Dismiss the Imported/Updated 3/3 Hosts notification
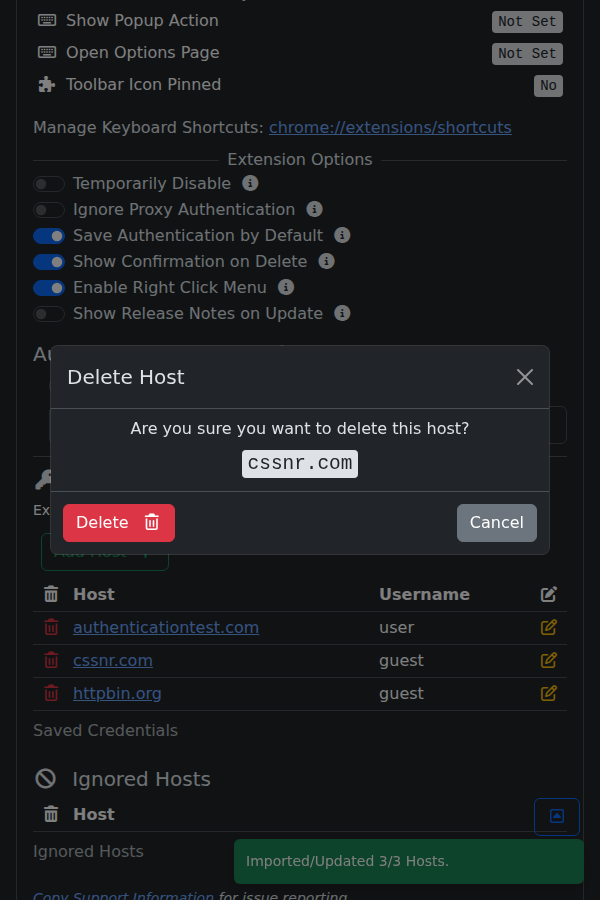 (x=408, y=861)
